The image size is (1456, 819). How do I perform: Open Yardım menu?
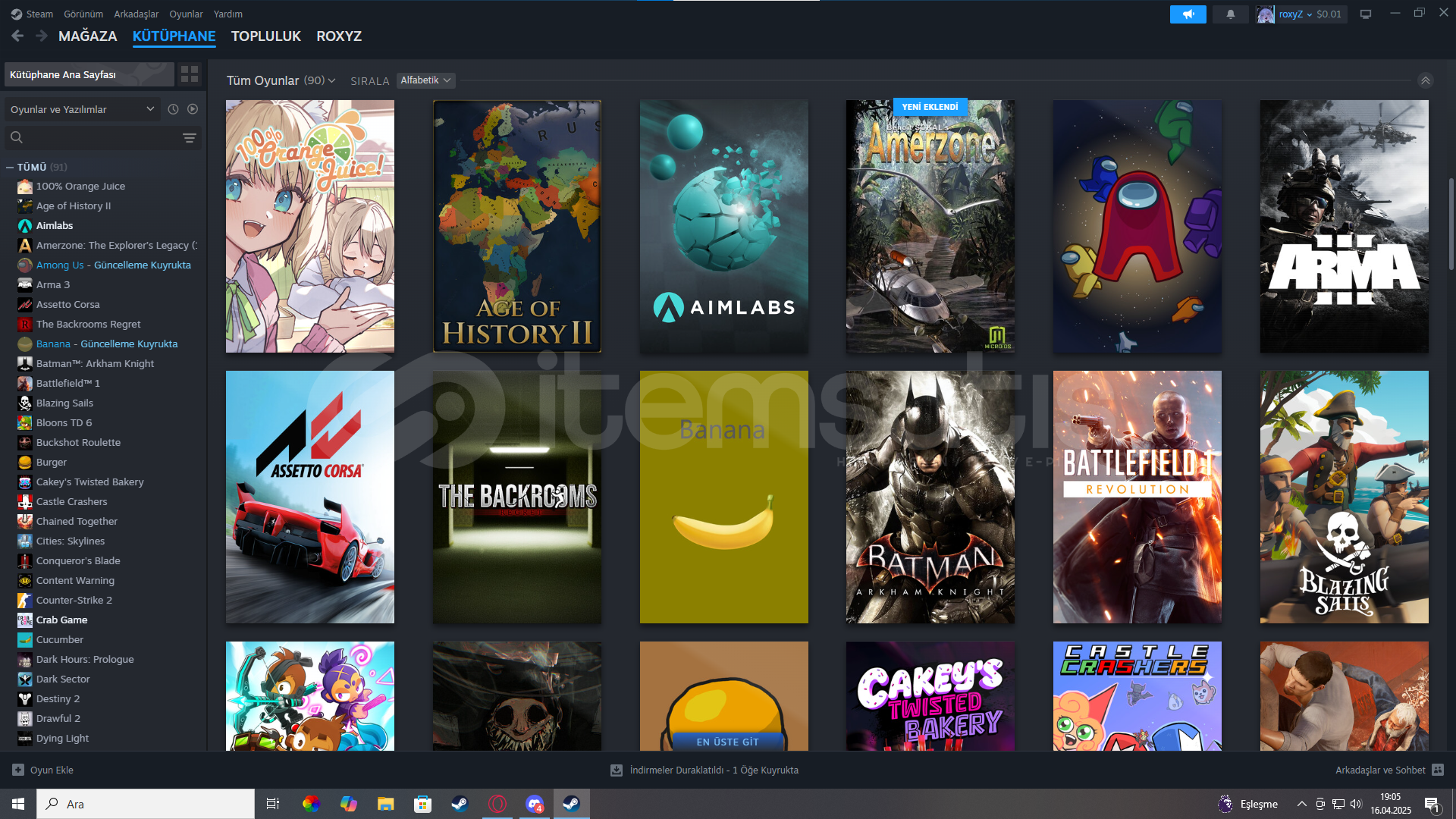pyautogui.click(x=228, y=14)
